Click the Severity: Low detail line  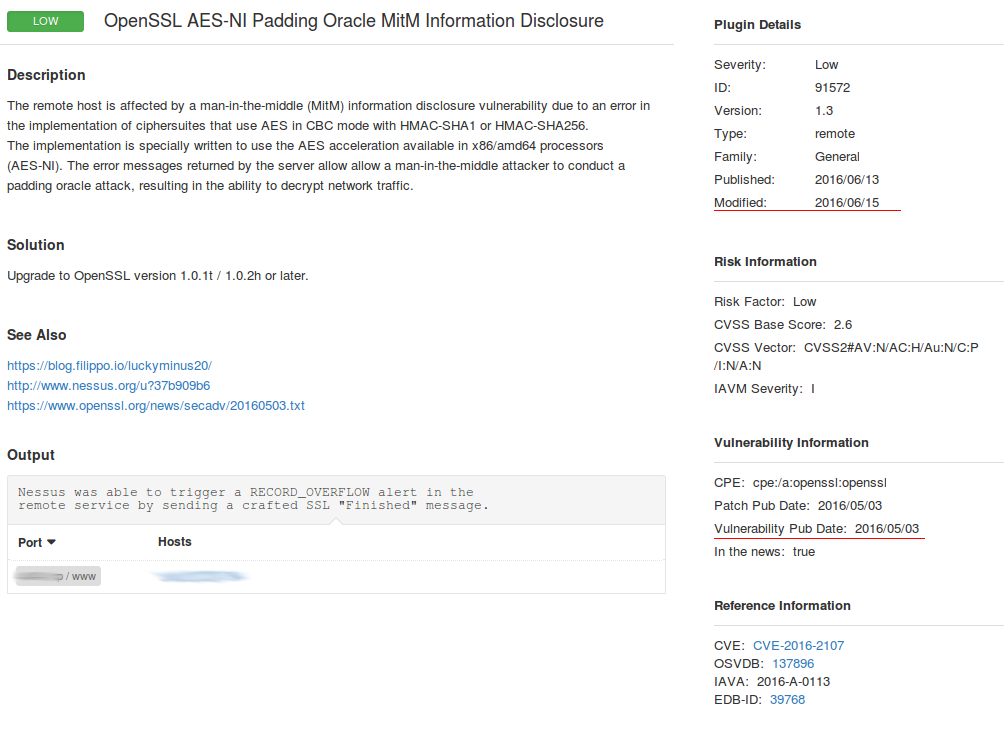click(776, 65)
